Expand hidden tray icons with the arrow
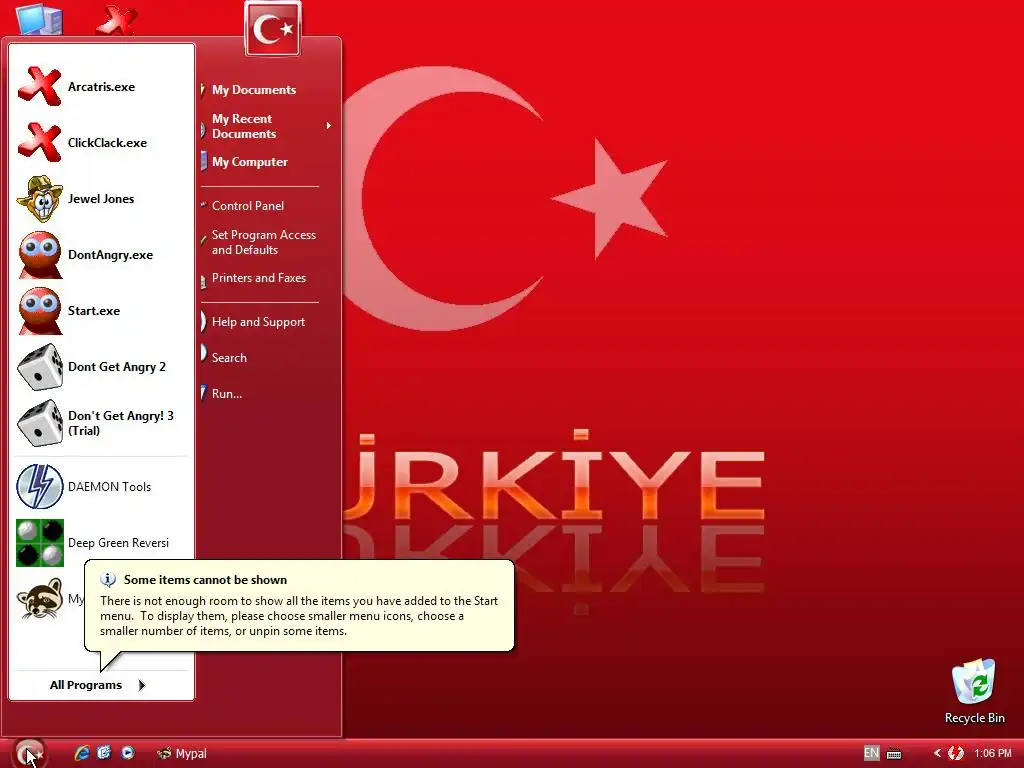This screenshot has height=768, width=1024. tap(937, 753)
